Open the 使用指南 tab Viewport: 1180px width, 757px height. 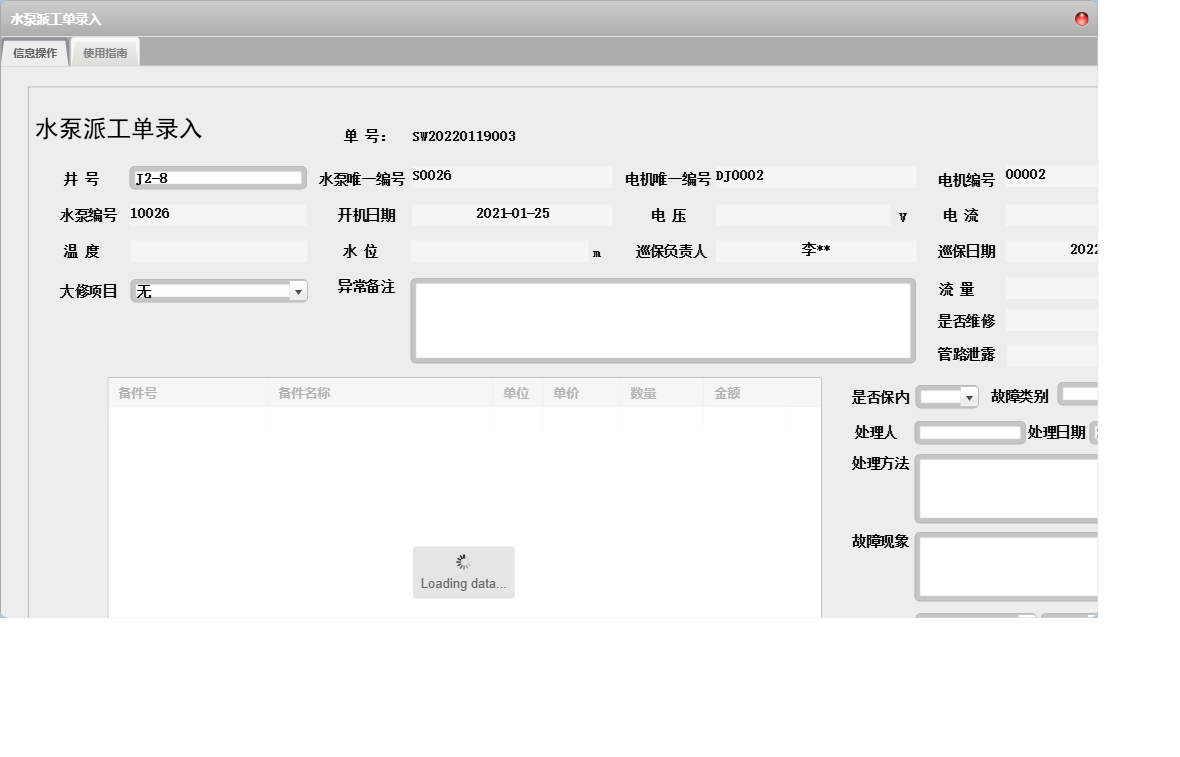point(105,53)
